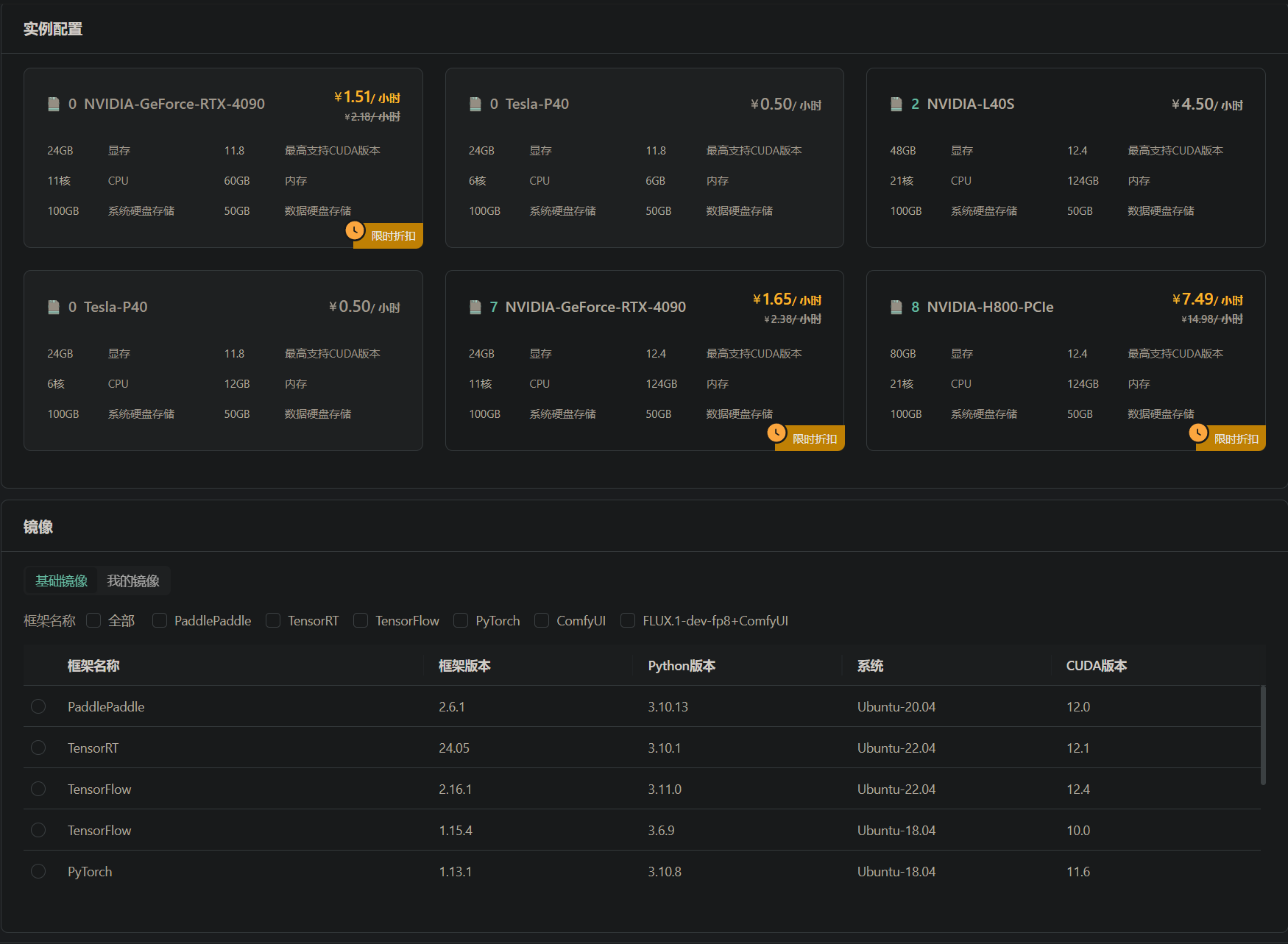
Task: Click the 镜像 section heading
Action: click(x=38, y=527)
